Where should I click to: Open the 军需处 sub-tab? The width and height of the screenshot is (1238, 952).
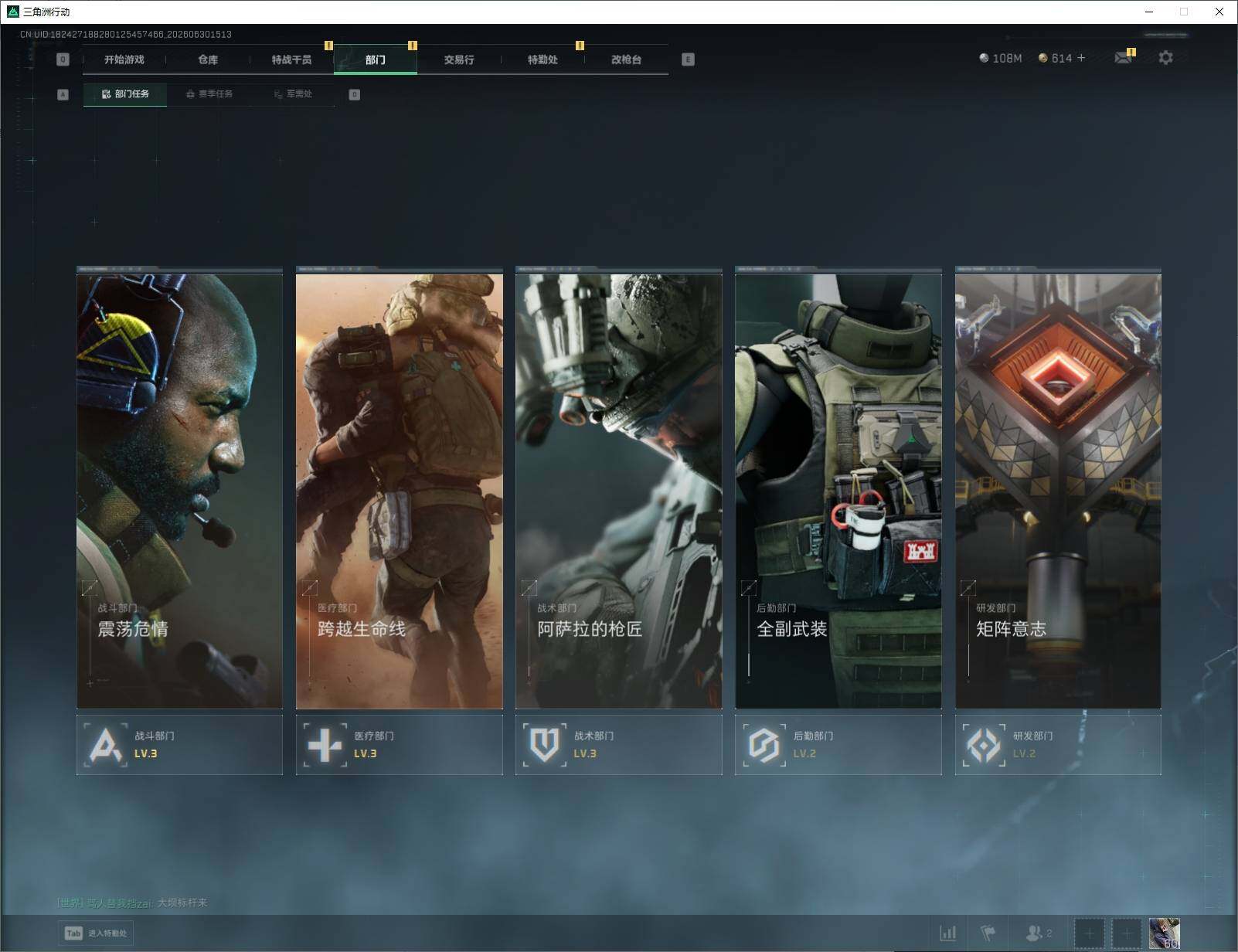(294, 94)
